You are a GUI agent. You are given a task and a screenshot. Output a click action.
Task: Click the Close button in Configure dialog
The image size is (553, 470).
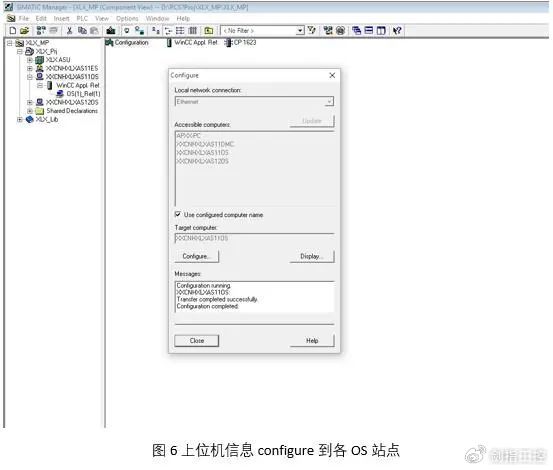[x=196, y=341]
